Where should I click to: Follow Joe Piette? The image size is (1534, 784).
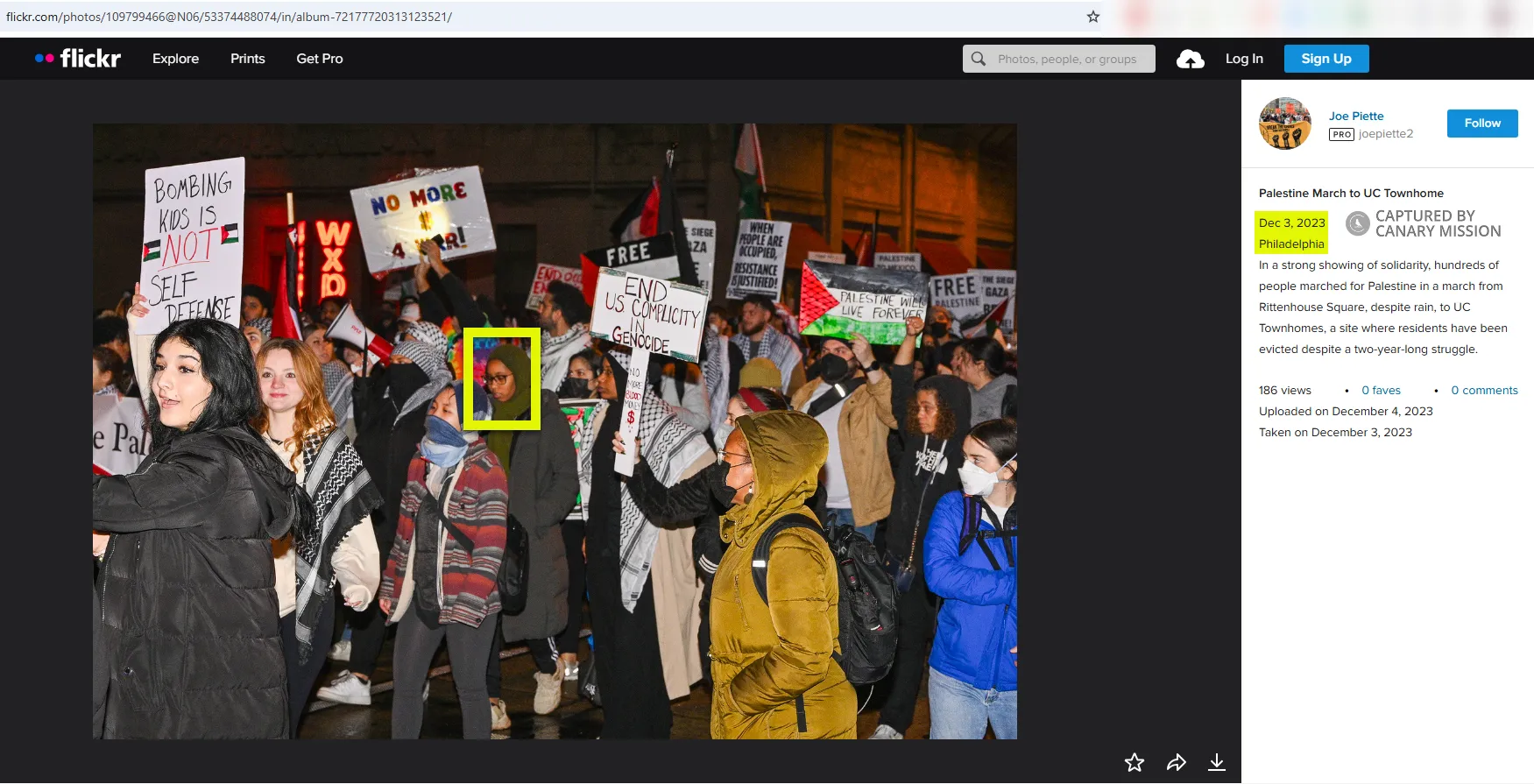[x=1482, y=124]
